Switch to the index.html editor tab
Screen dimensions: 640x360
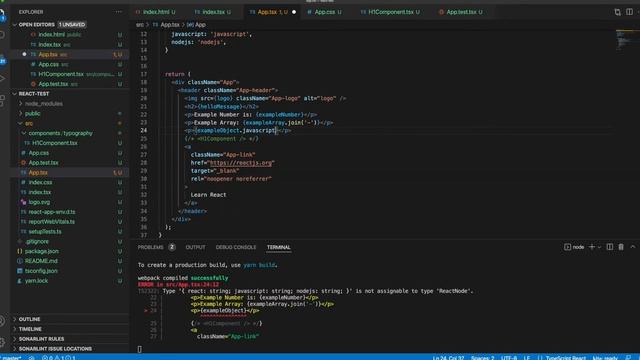tap(156, 12)
